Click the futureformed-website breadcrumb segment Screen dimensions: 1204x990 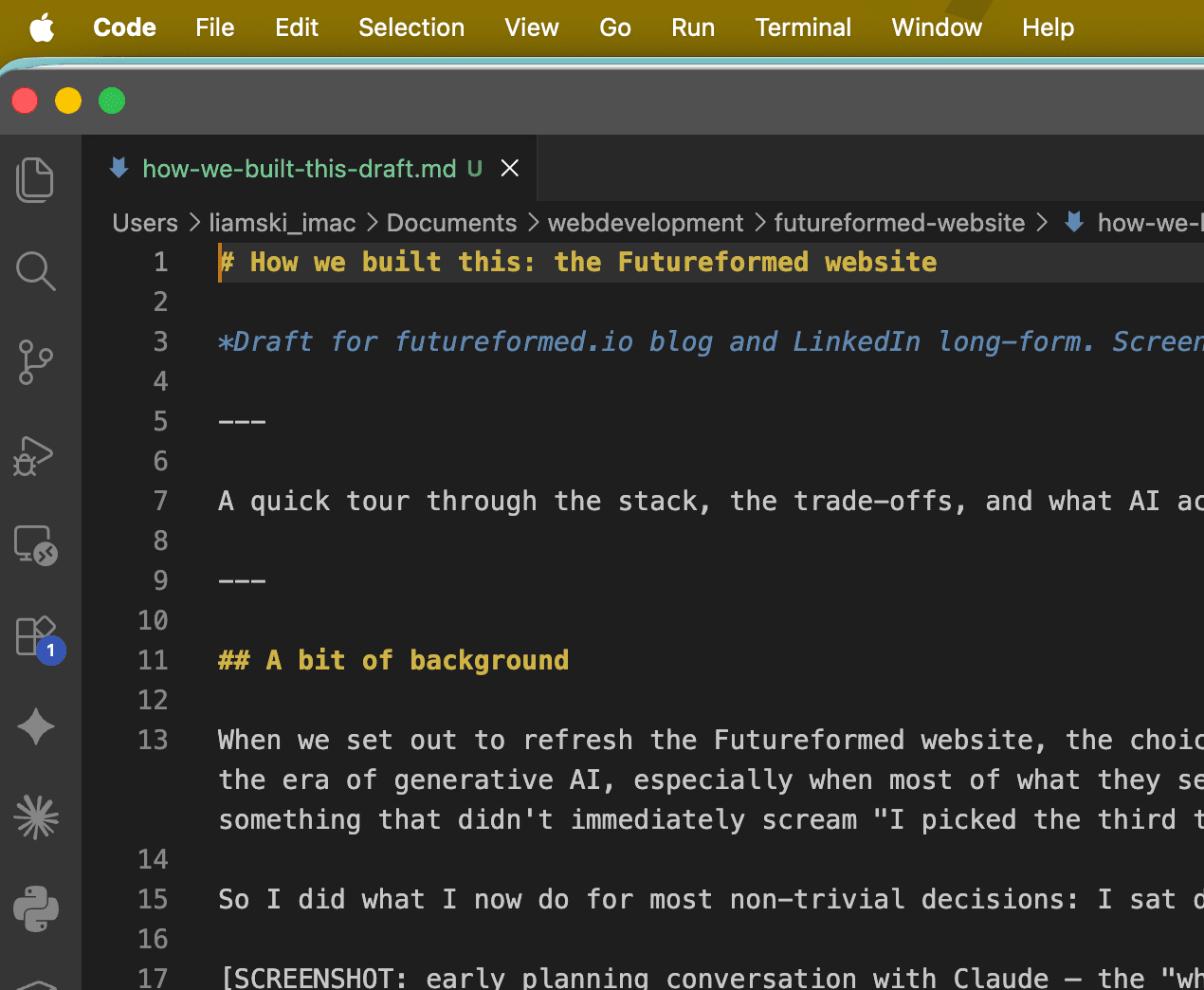[x=900, y=223]
